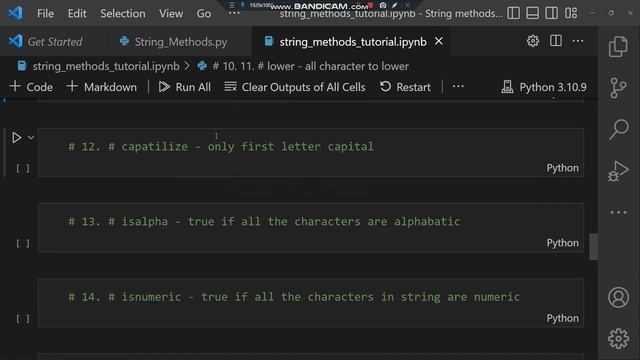
Task: Show additional activity bar views ellipsis
Action: 618,212
